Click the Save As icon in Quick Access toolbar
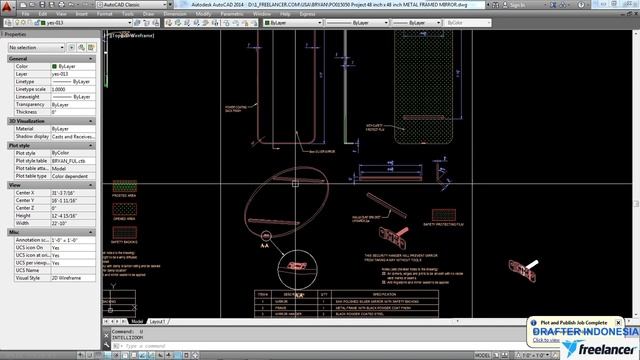This screenshot has height=360, width=640. coord(51,4)
